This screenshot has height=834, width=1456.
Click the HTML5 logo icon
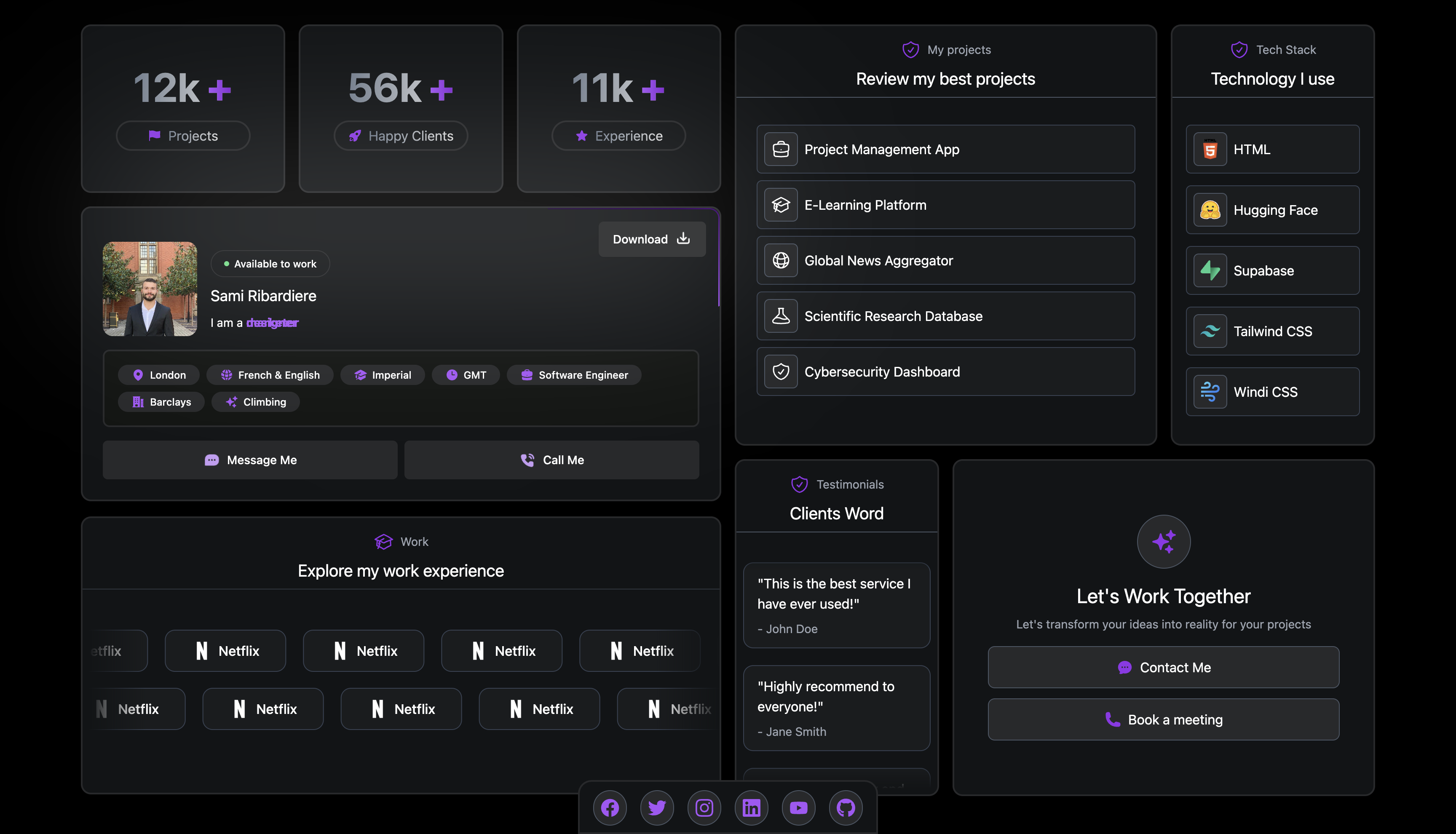1210,150
